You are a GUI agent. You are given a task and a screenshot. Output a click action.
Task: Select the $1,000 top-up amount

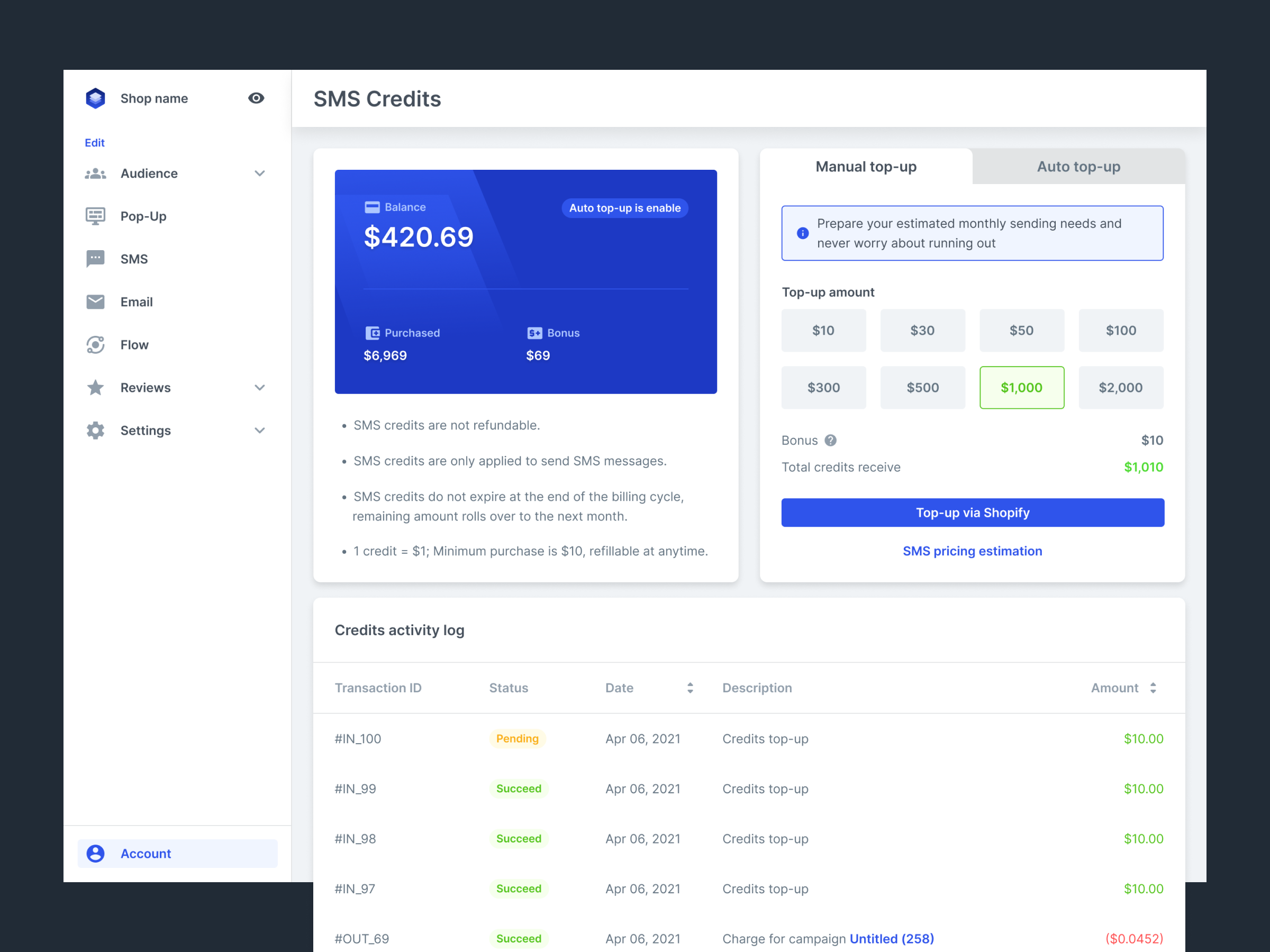tap(1021, 387)
